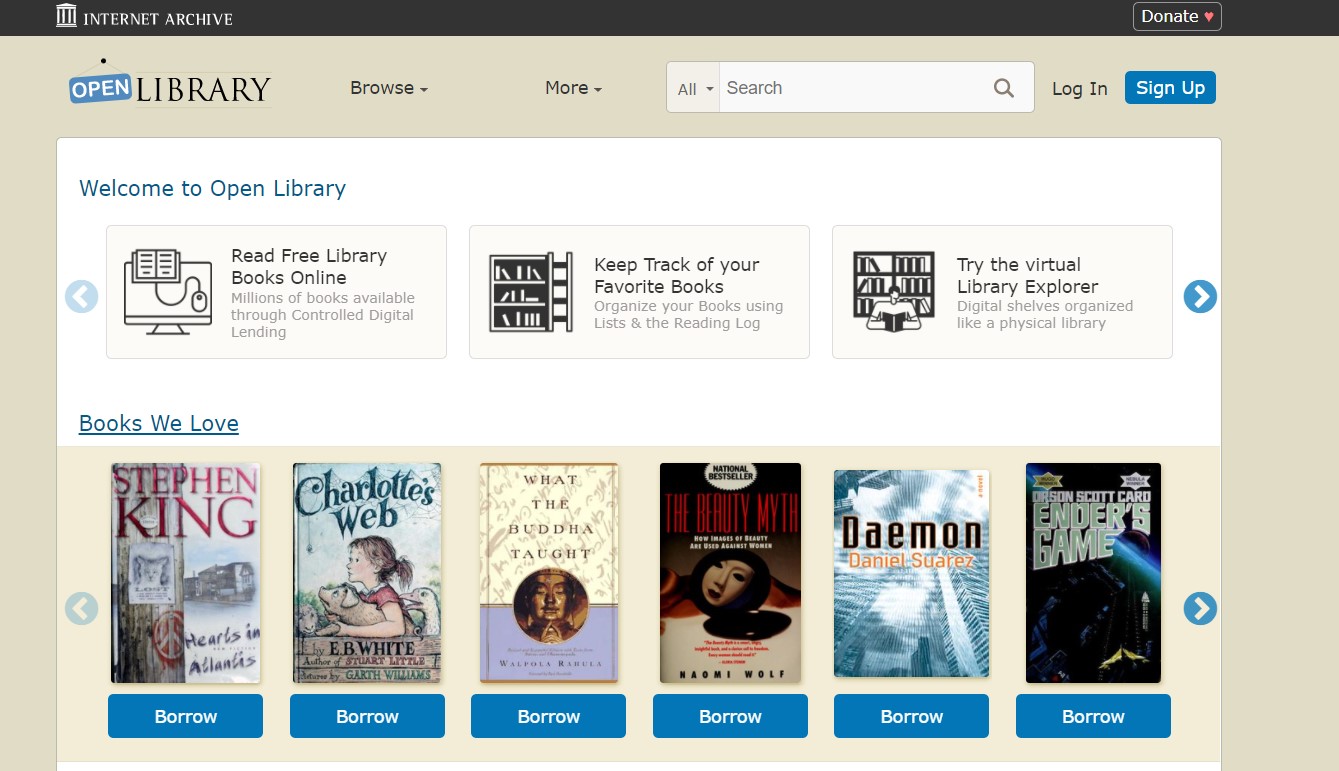Screen dimensions: 1339x771
Task: Open the Open Library home logo
Action: (x=169, y=83)
